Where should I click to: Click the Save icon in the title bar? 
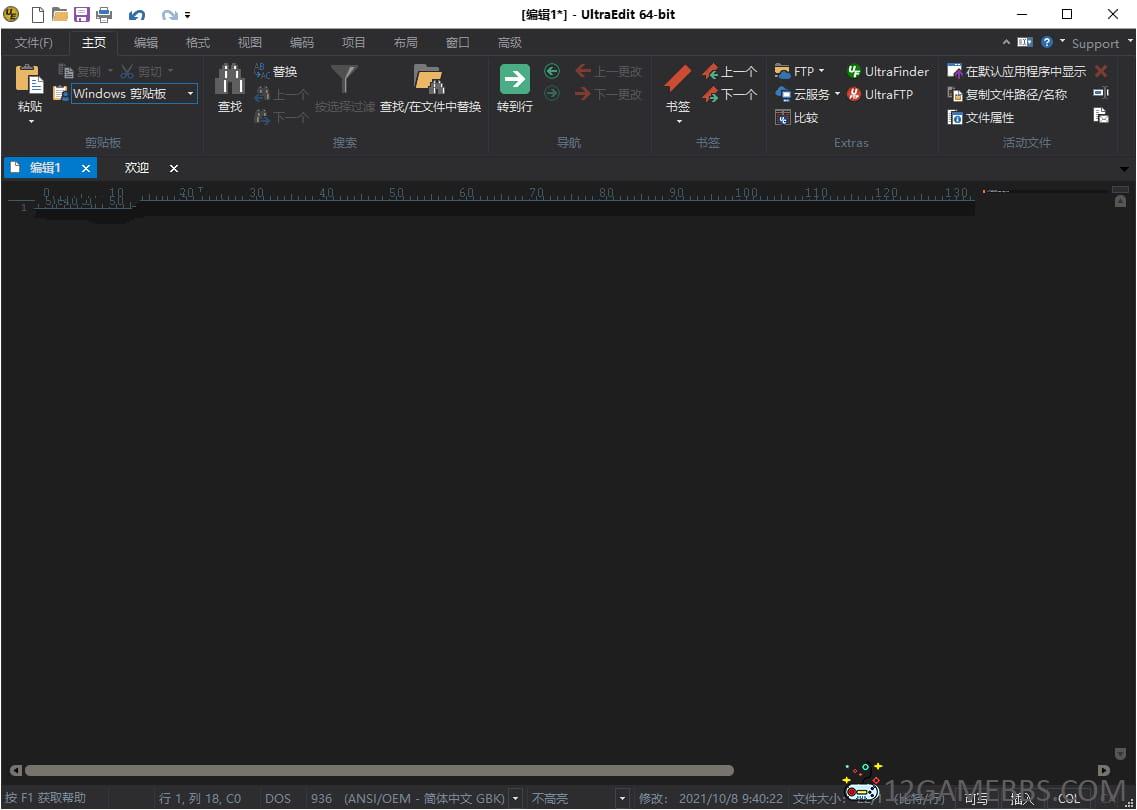pyautogui.click(x=82, y=14)
